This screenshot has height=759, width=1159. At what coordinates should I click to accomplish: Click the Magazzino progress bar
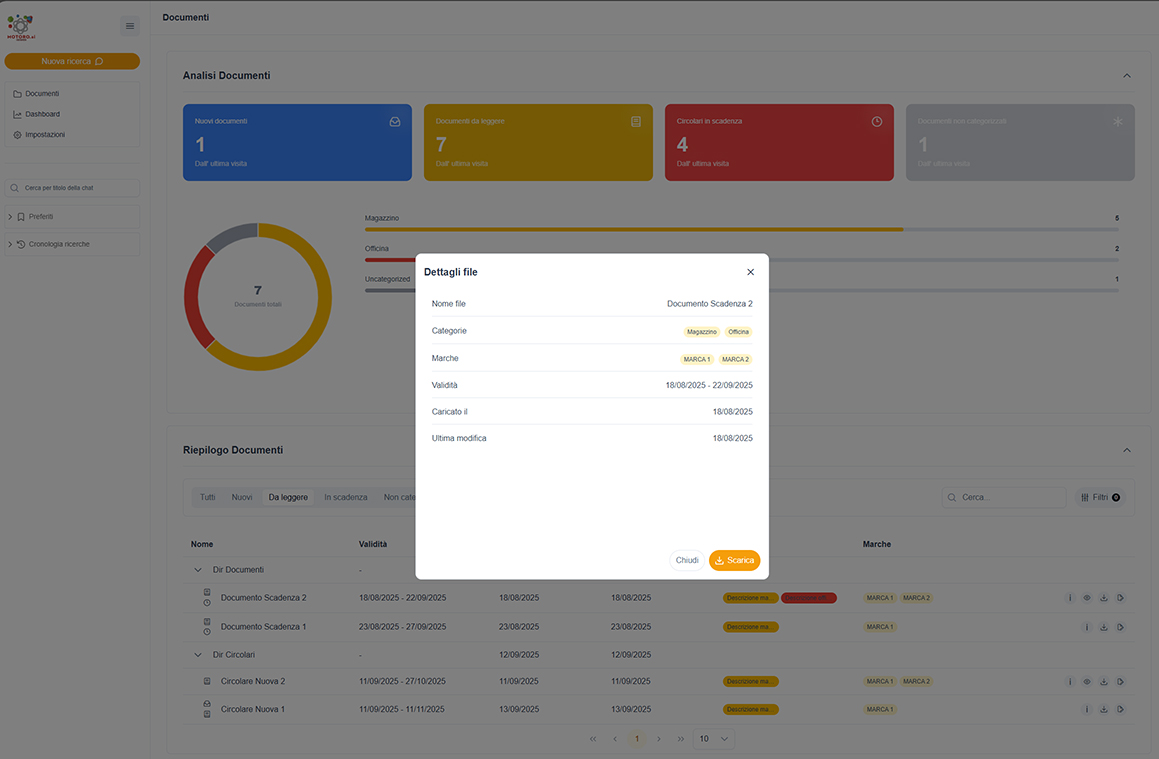pos(741,229)
